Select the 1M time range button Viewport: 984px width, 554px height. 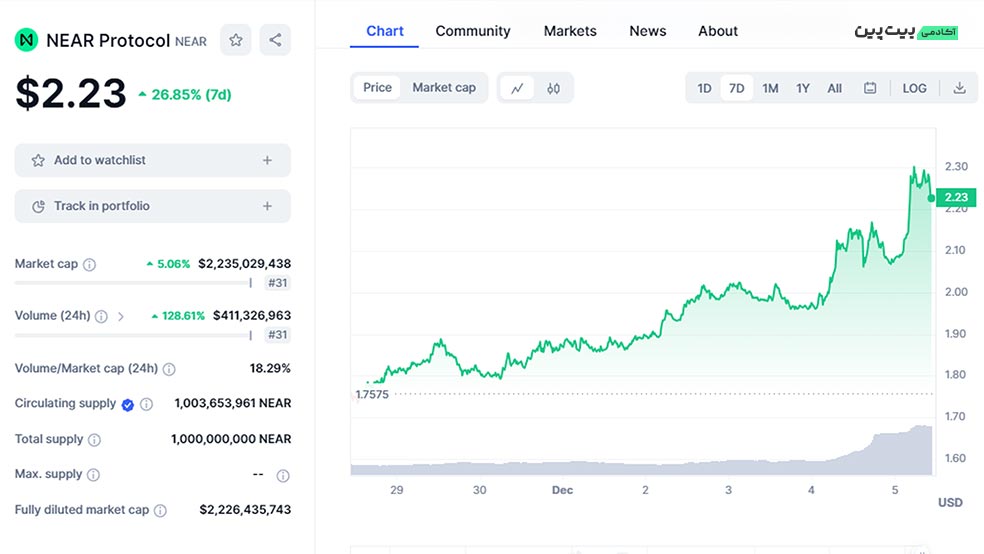[x=770, y=88]
